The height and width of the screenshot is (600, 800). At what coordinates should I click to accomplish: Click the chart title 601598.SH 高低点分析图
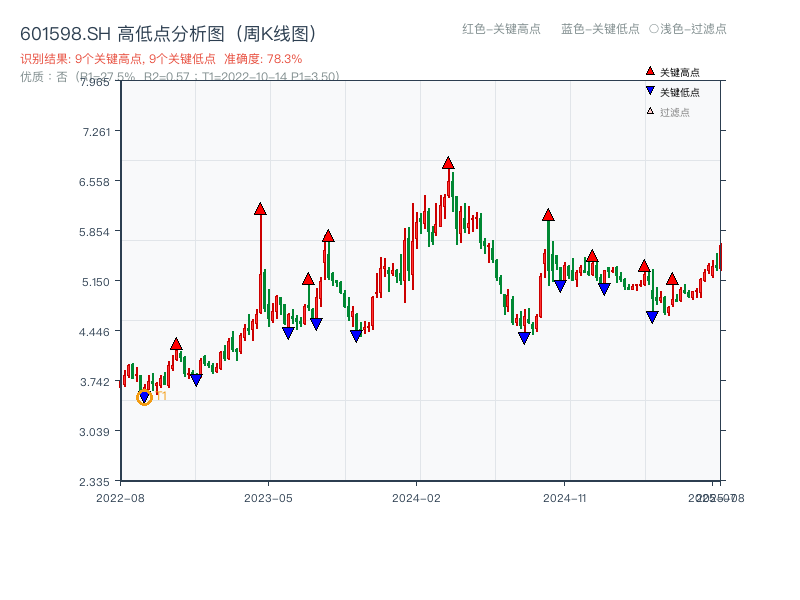(168, 34)
